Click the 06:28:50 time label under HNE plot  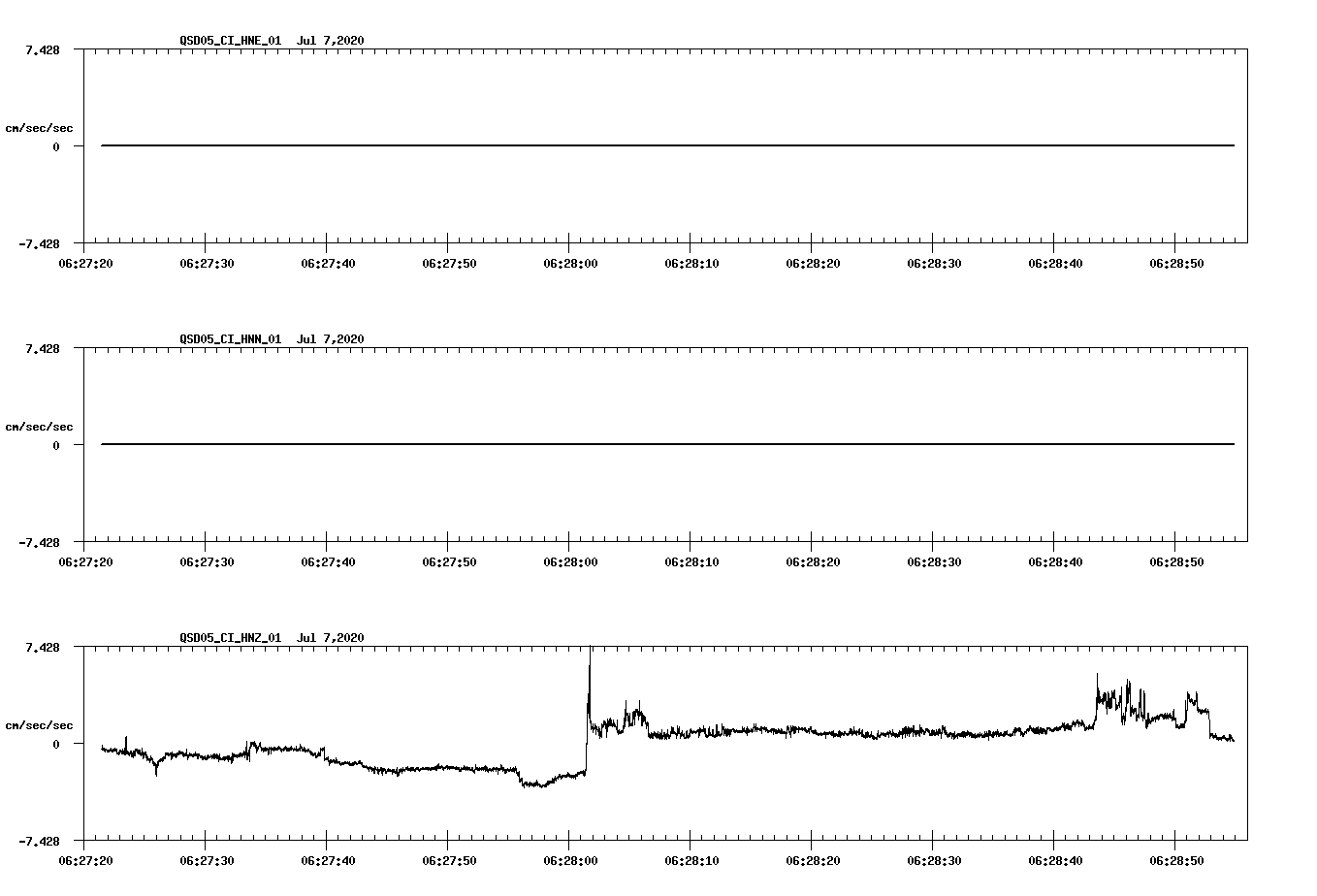(1175, 264)
